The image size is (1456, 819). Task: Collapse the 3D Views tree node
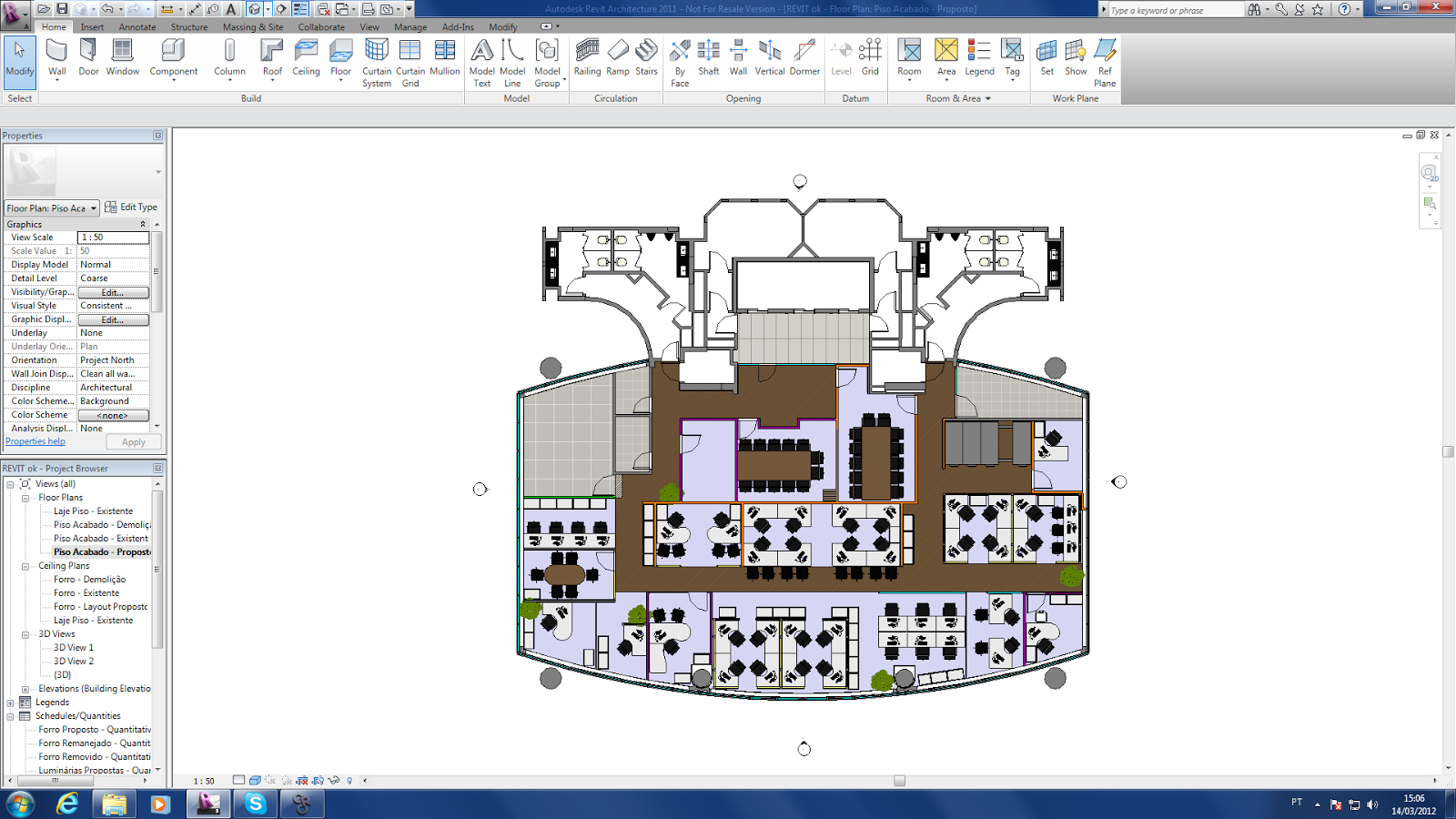[25, 634]
